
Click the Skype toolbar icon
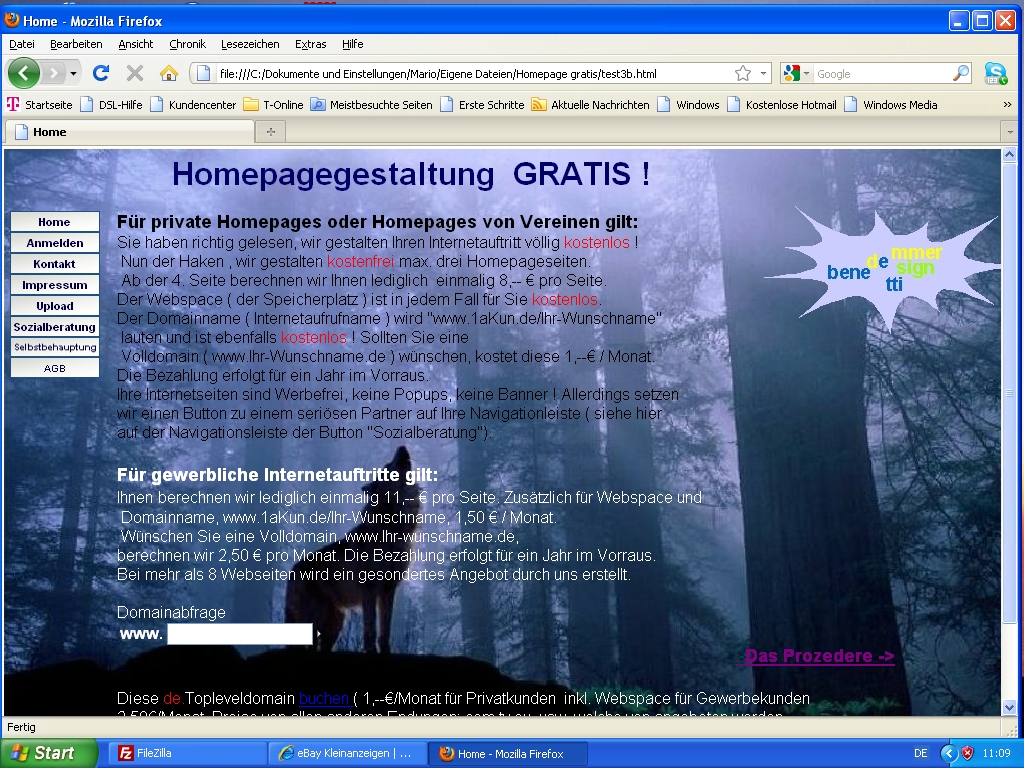point(995,73)
